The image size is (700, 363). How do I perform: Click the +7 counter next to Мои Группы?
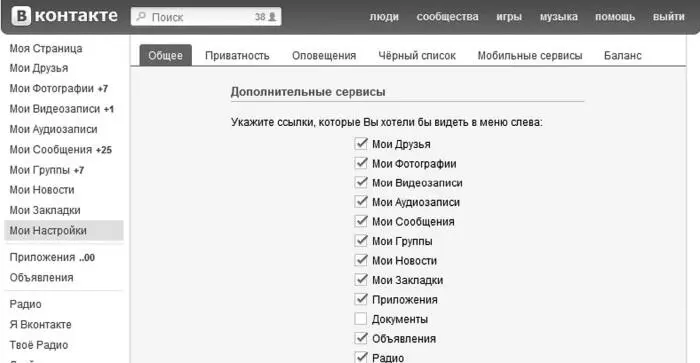79,171
